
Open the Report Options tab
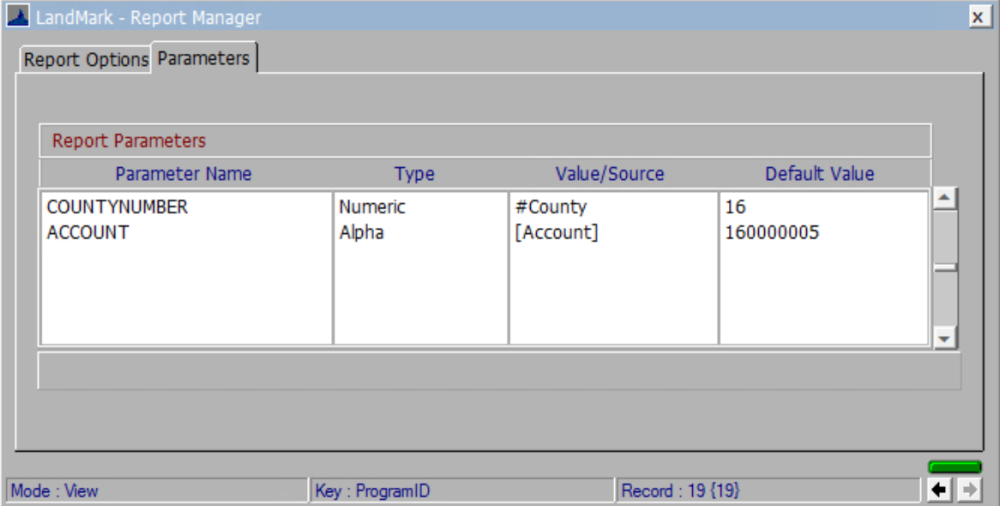(85, 60)
